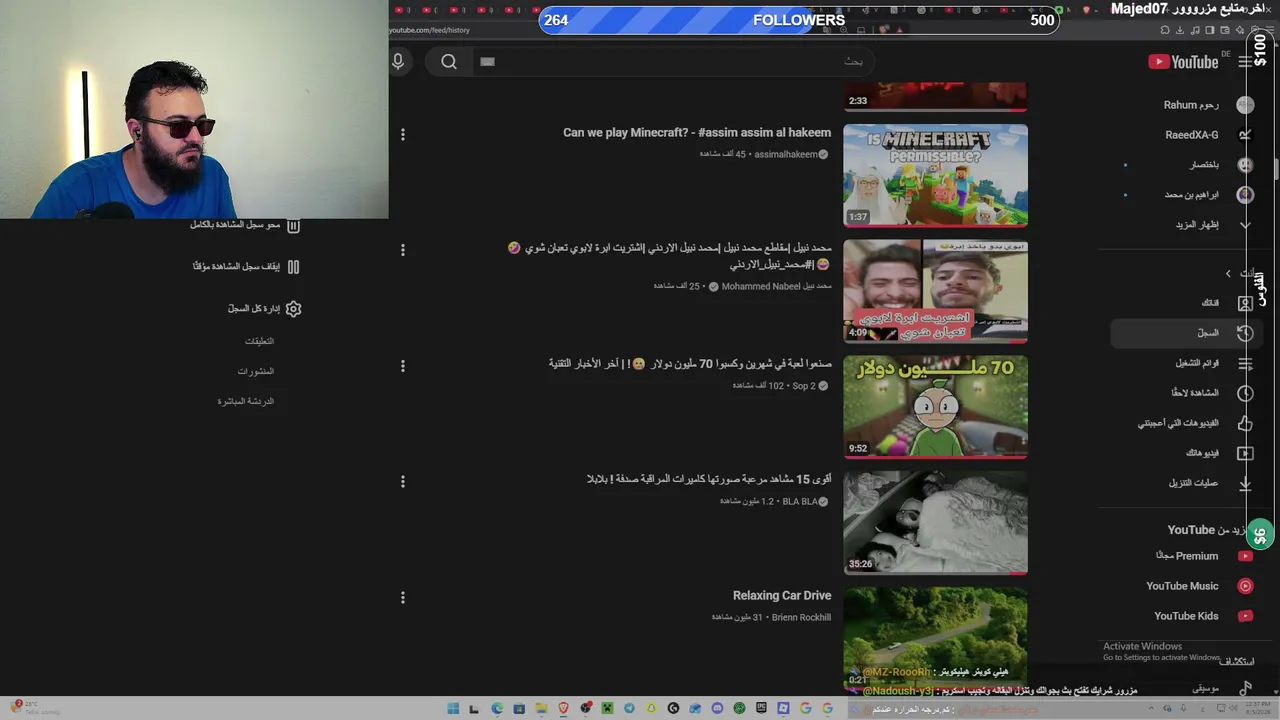Image resolution: width=1280 pixels, height=720 pixels.
Task: Click the trash icon to clear watch history
Action: (293, 225)
